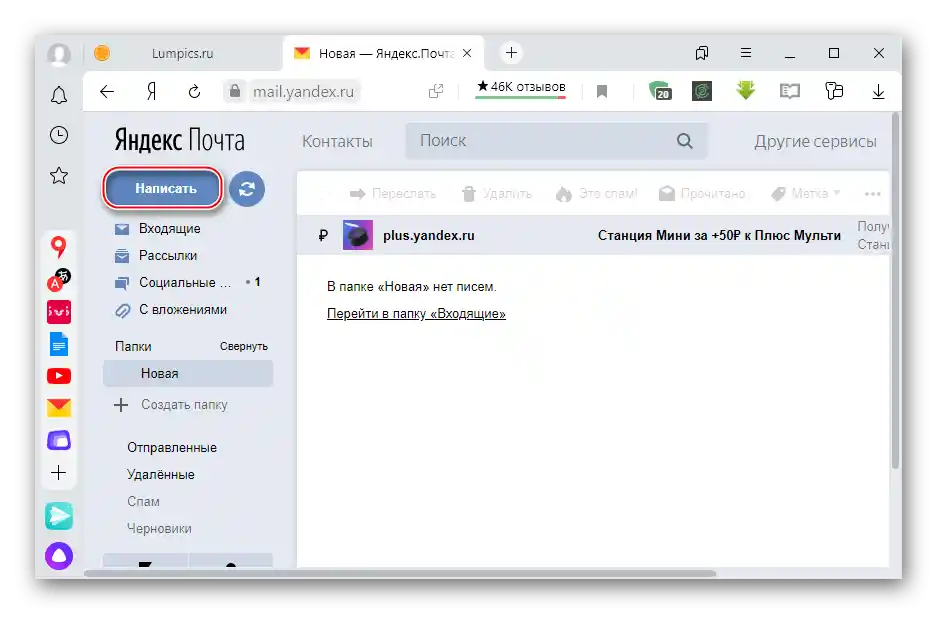Open the Отправленные folder
This screenshot has height=618, width=937.
[x=172, y=447]
